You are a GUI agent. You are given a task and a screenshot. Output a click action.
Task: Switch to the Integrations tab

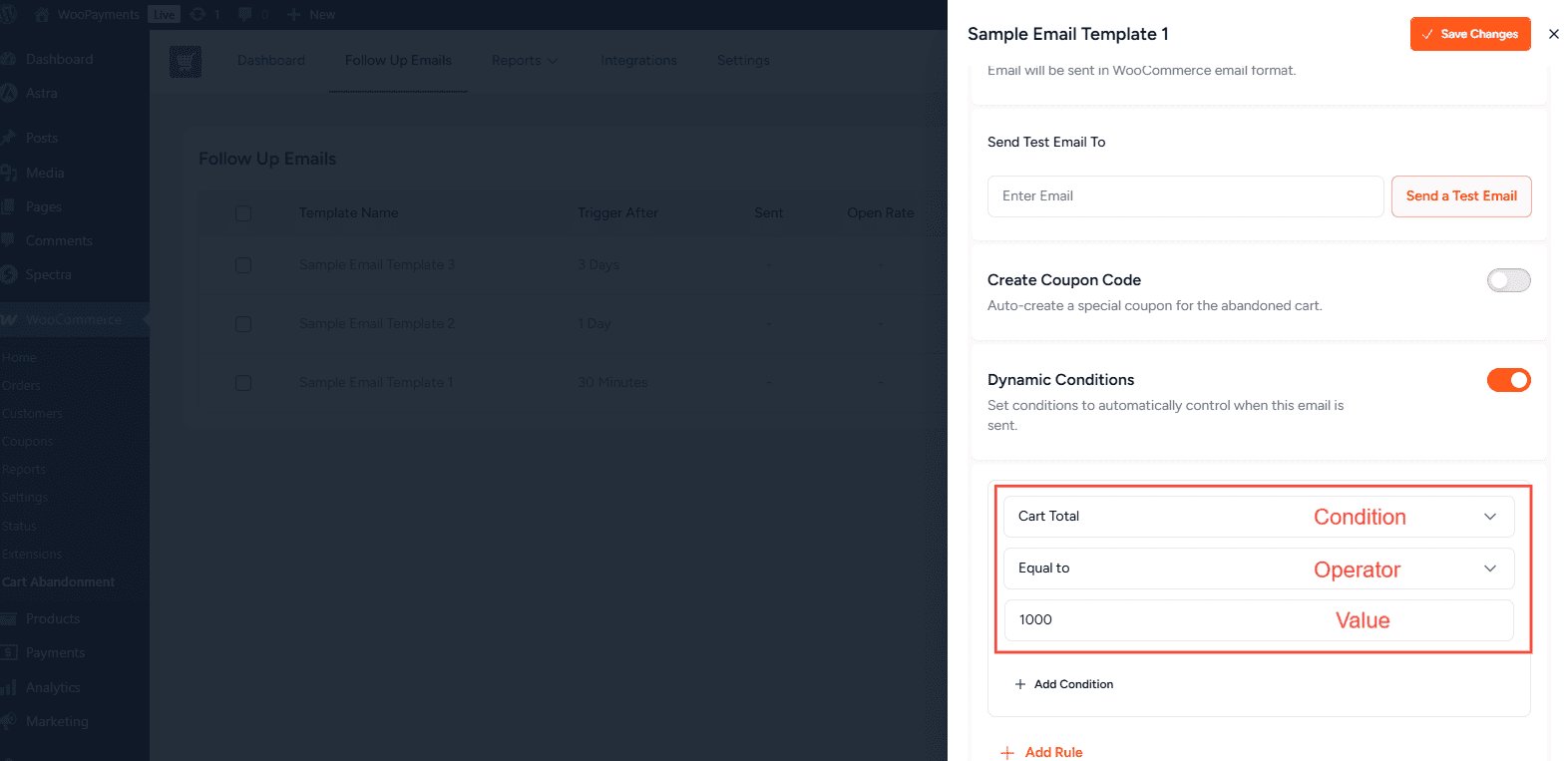point(638,61)
